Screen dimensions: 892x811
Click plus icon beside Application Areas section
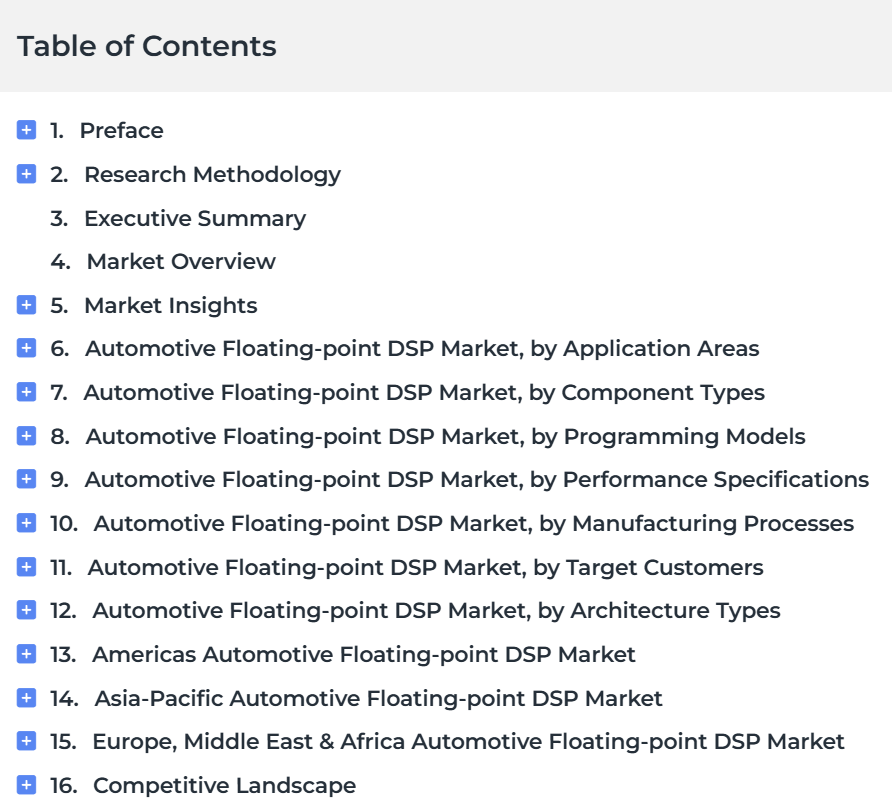tap(26, 348)
